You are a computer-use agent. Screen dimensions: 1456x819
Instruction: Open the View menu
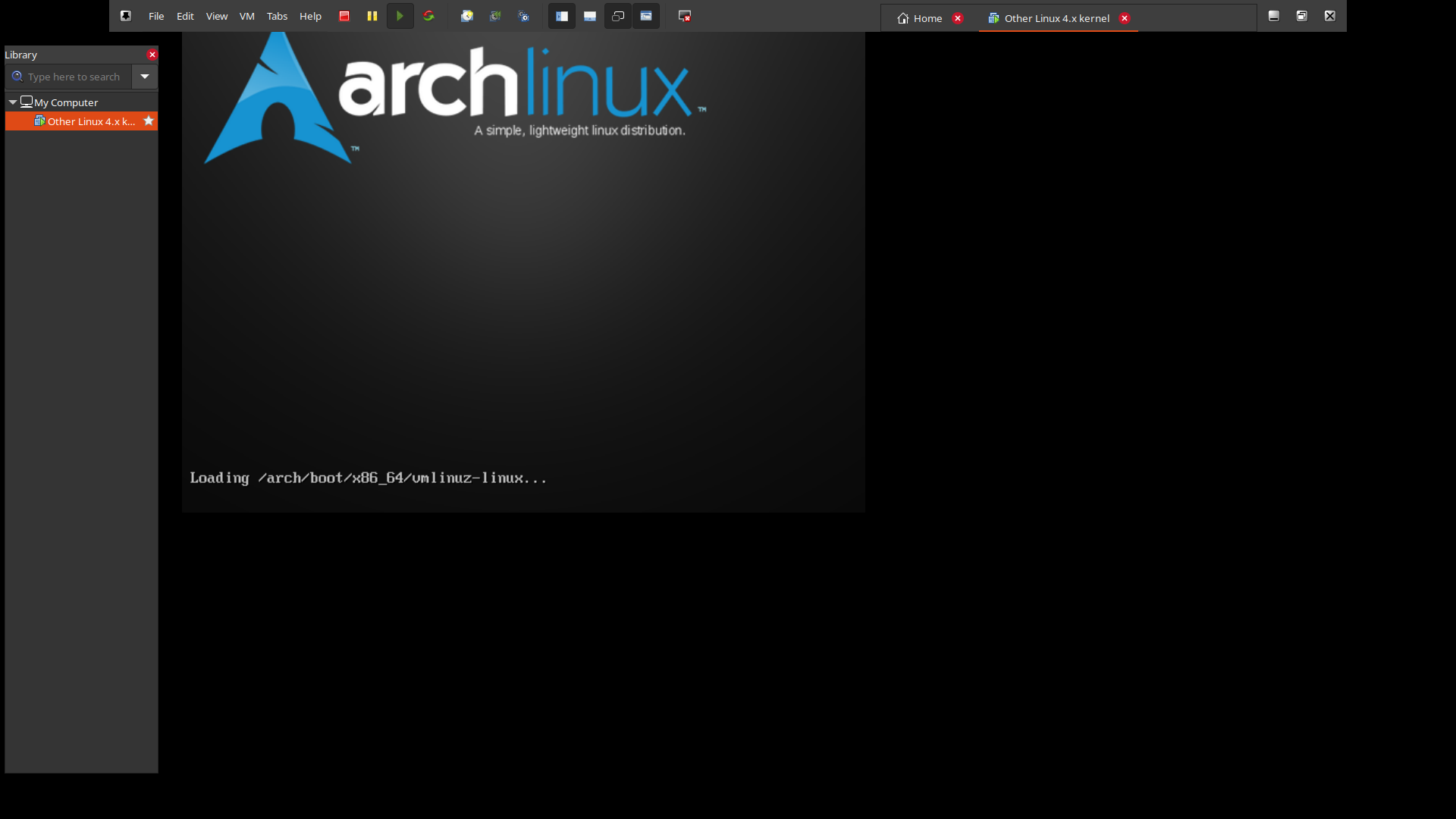click(217, 16)
